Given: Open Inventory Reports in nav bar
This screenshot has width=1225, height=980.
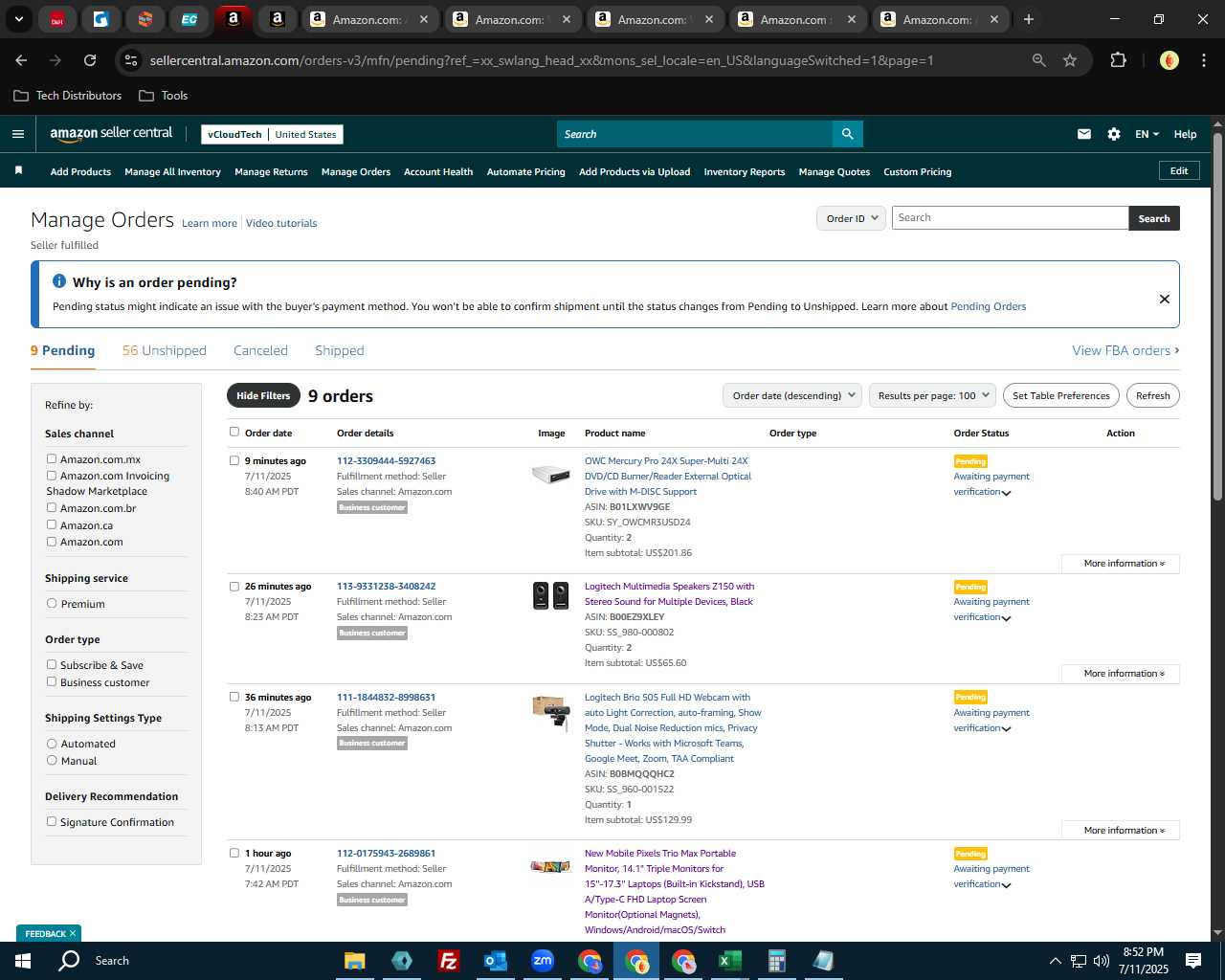Looking at the screenshot, I should [x=745, y=172].
